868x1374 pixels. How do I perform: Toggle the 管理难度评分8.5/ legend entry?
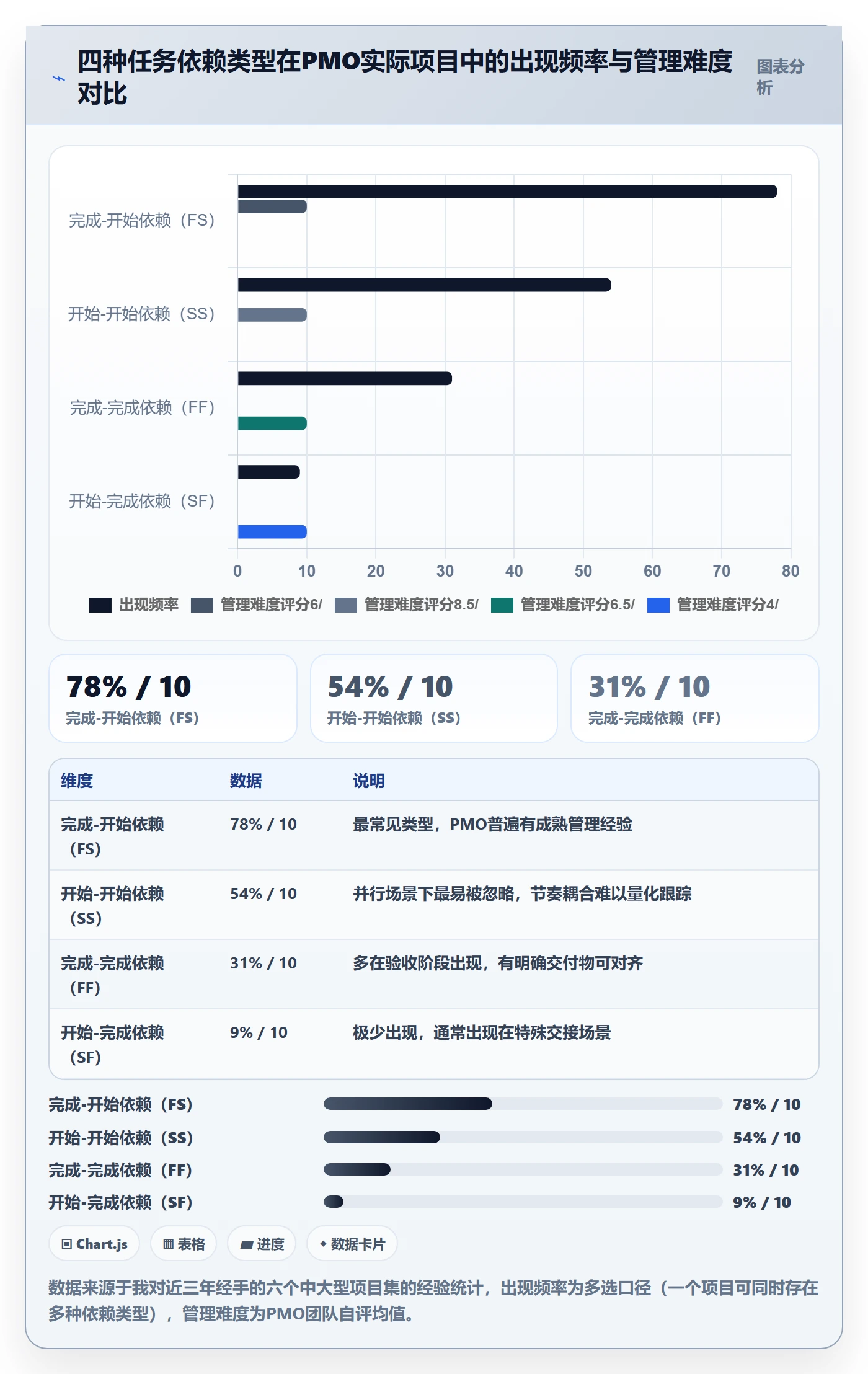407,605
